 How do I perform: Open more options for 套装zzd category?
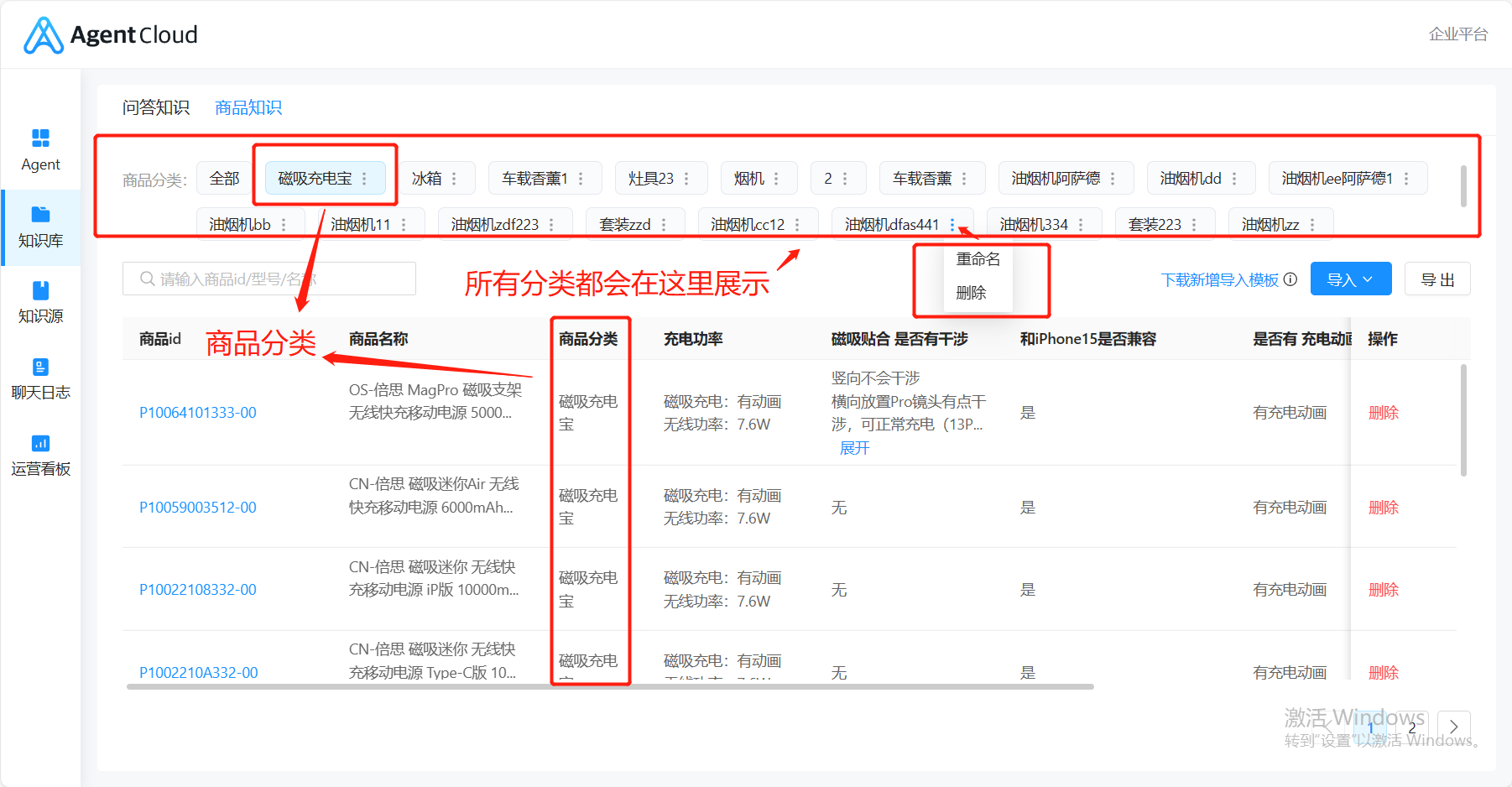tap(664, 225)
